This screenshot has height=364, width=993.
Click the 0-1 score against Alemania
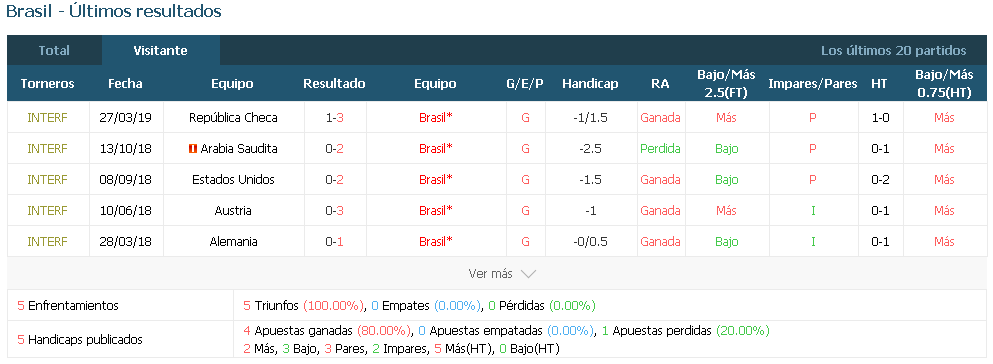pos(334,242)
